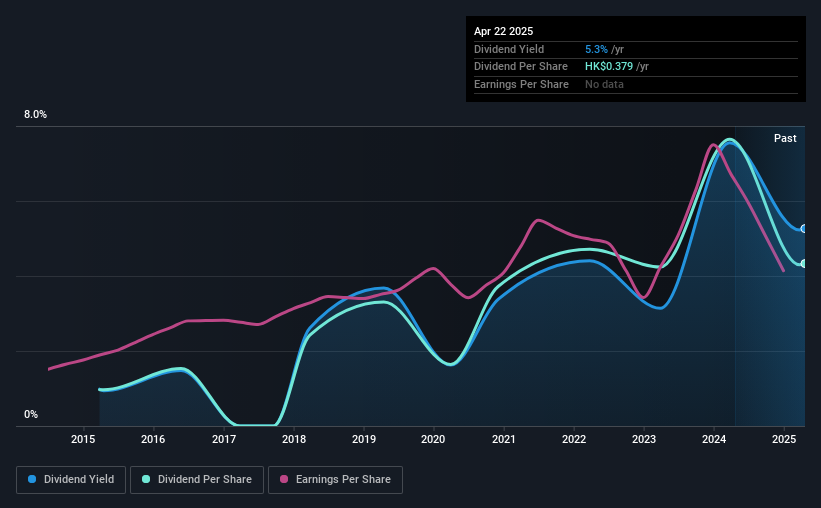Click the pink Earnings Per Share legend dot

(284, 479)
